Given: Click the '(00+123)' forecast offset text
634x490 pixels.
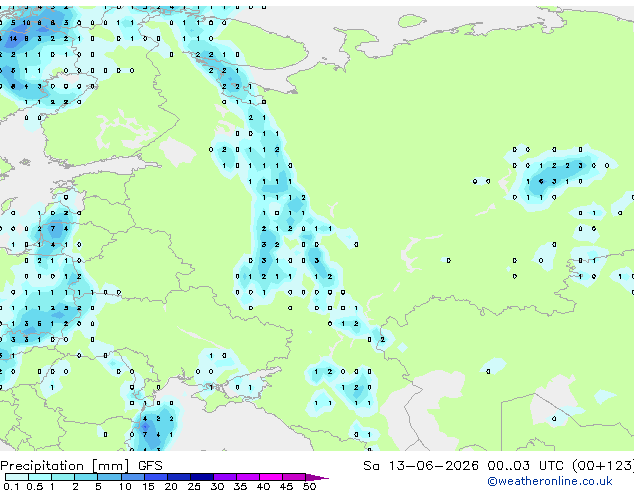Looking at the screenshot, I should click(x=603, y=465).
